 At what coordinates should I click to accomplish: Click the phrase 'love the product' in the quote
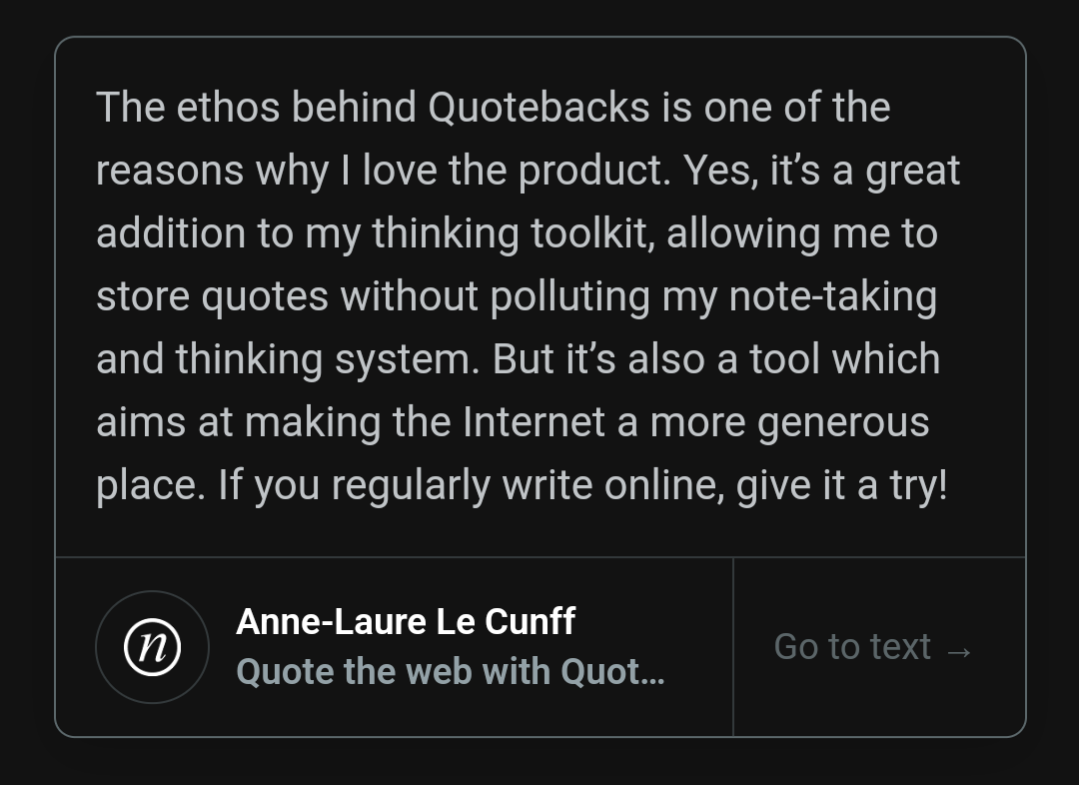[516, 171]
